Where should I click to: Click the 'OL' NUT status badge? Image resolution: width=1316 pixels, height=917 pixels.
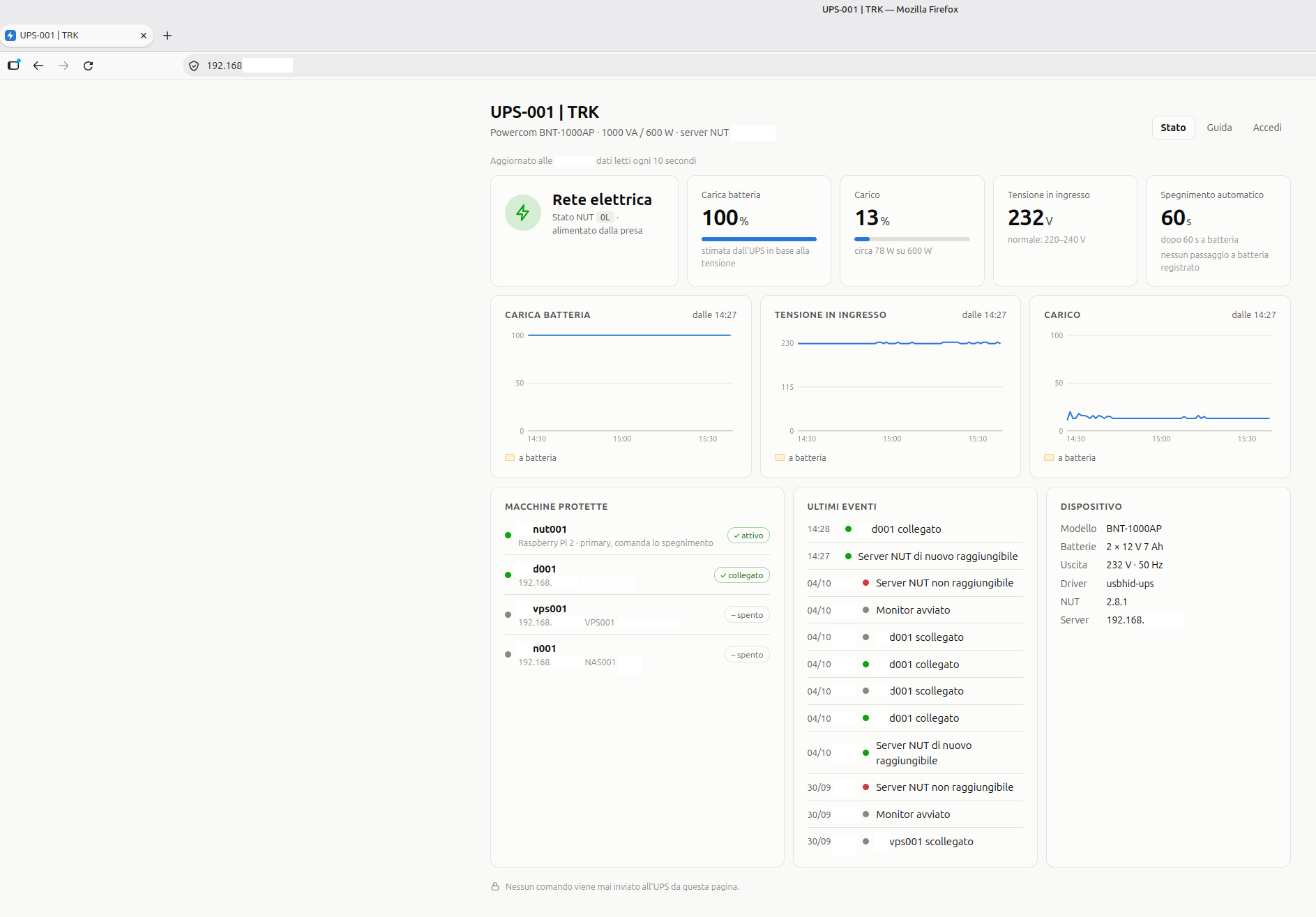point(605,218)
